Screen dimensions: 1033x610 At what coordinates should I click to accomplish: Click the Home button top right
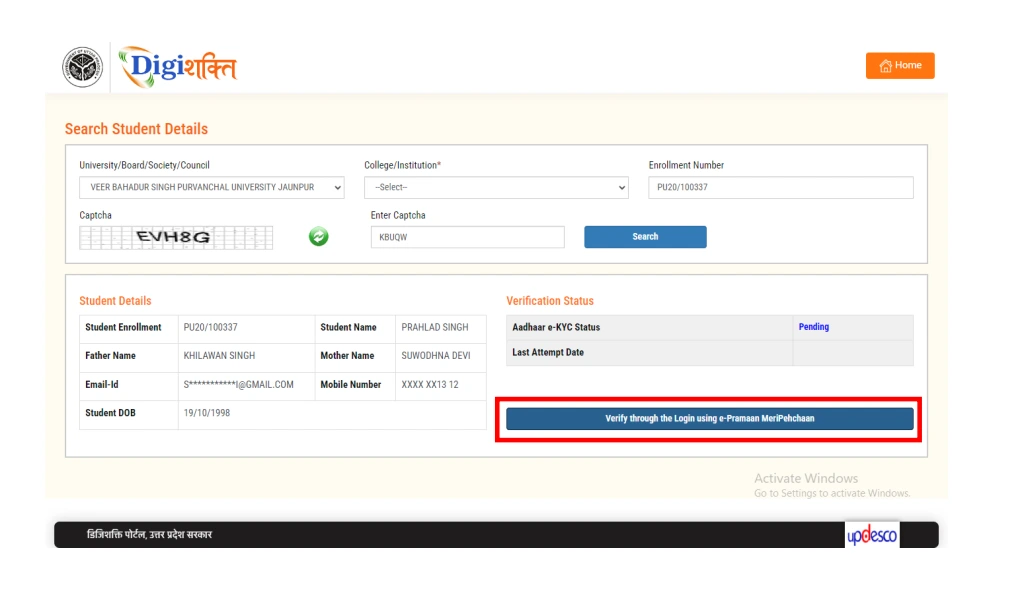(899, 65)
